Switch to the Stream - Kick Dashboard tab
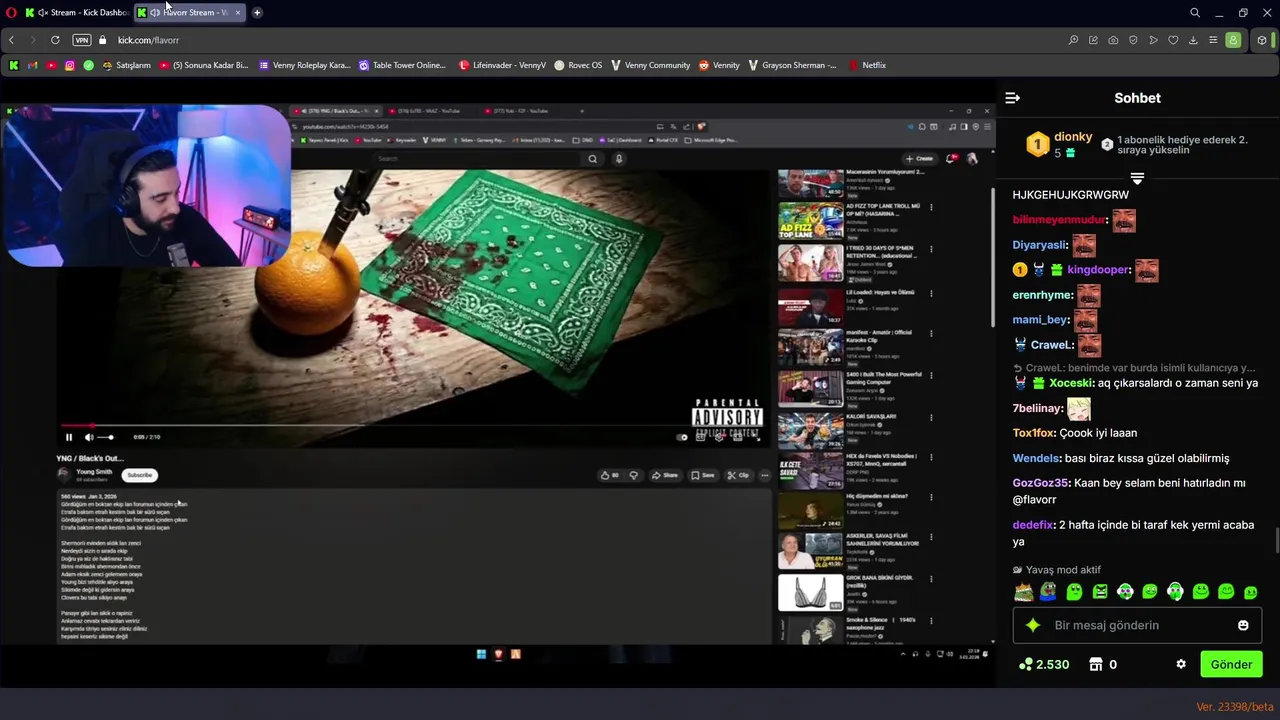The height and width of the screenshot is (720, 1280). pyautogui.click(x=77, y=12)
